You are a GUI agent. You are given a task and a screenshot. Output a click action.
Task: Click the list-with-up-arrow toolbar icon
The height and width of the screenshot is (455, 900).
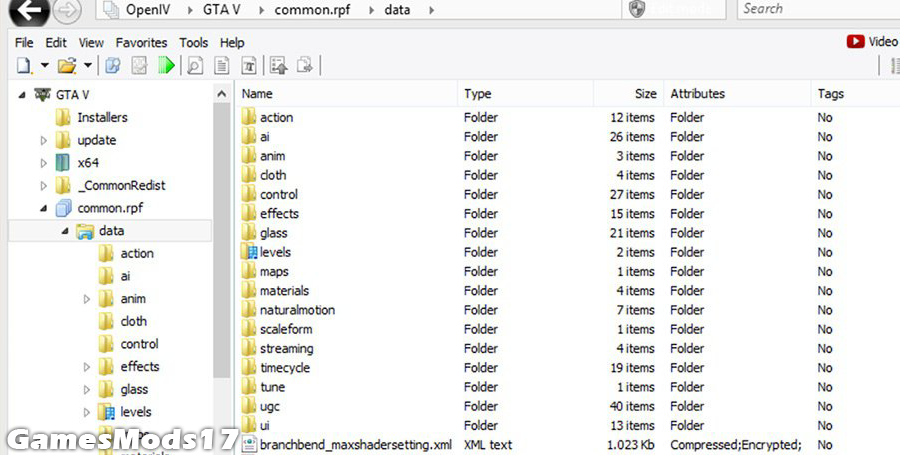279,65
